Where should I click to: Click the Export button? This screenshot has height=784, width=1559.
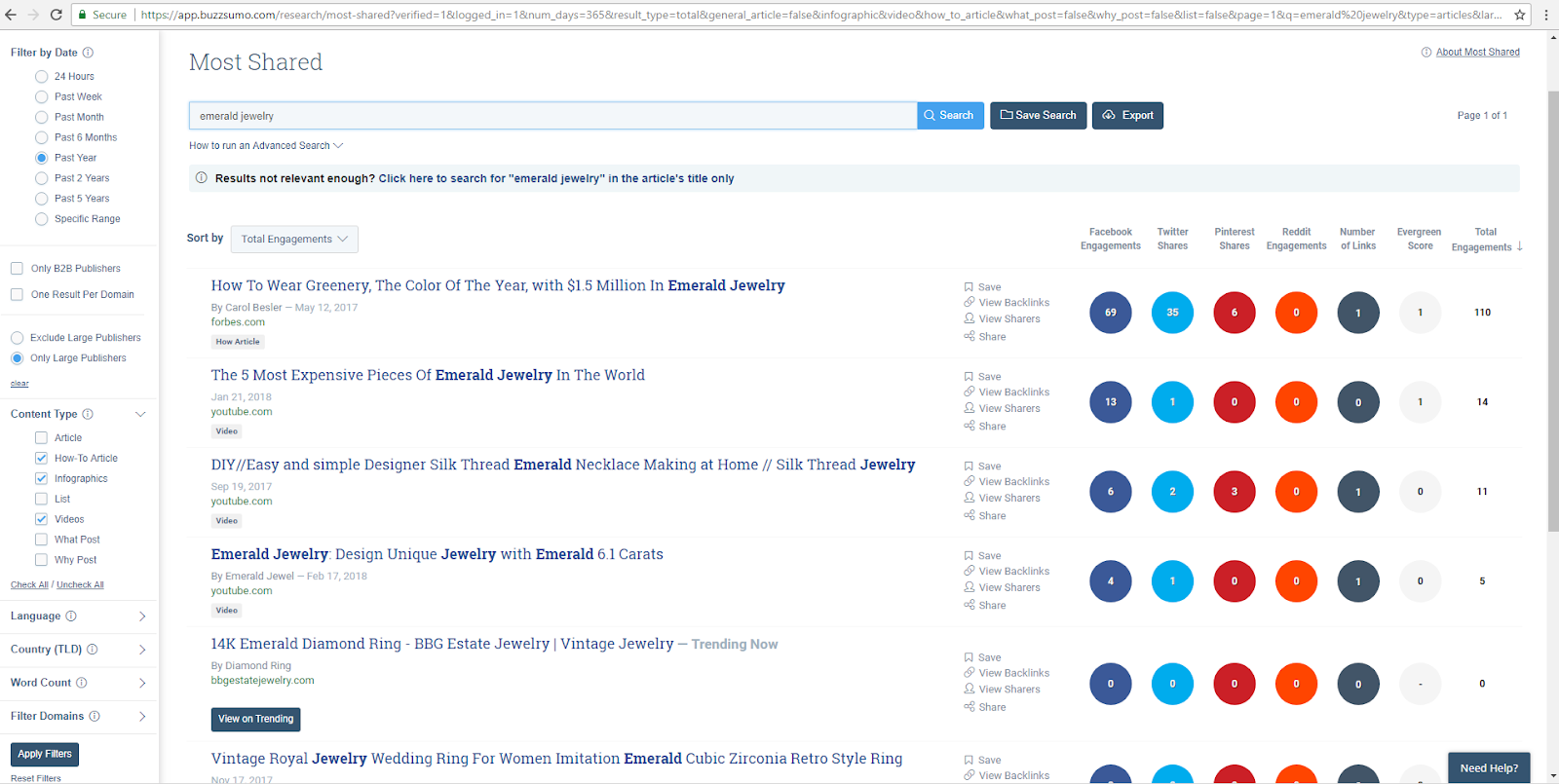click(x=1127, y=116)
